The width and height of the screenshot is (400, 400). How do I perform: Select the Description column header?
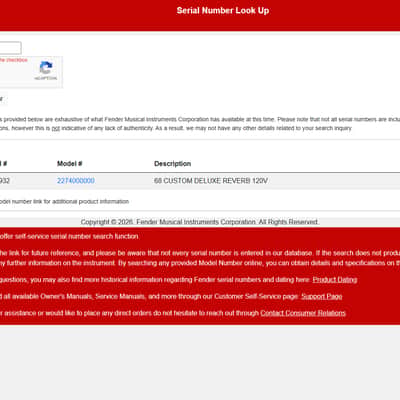(172, 164)
